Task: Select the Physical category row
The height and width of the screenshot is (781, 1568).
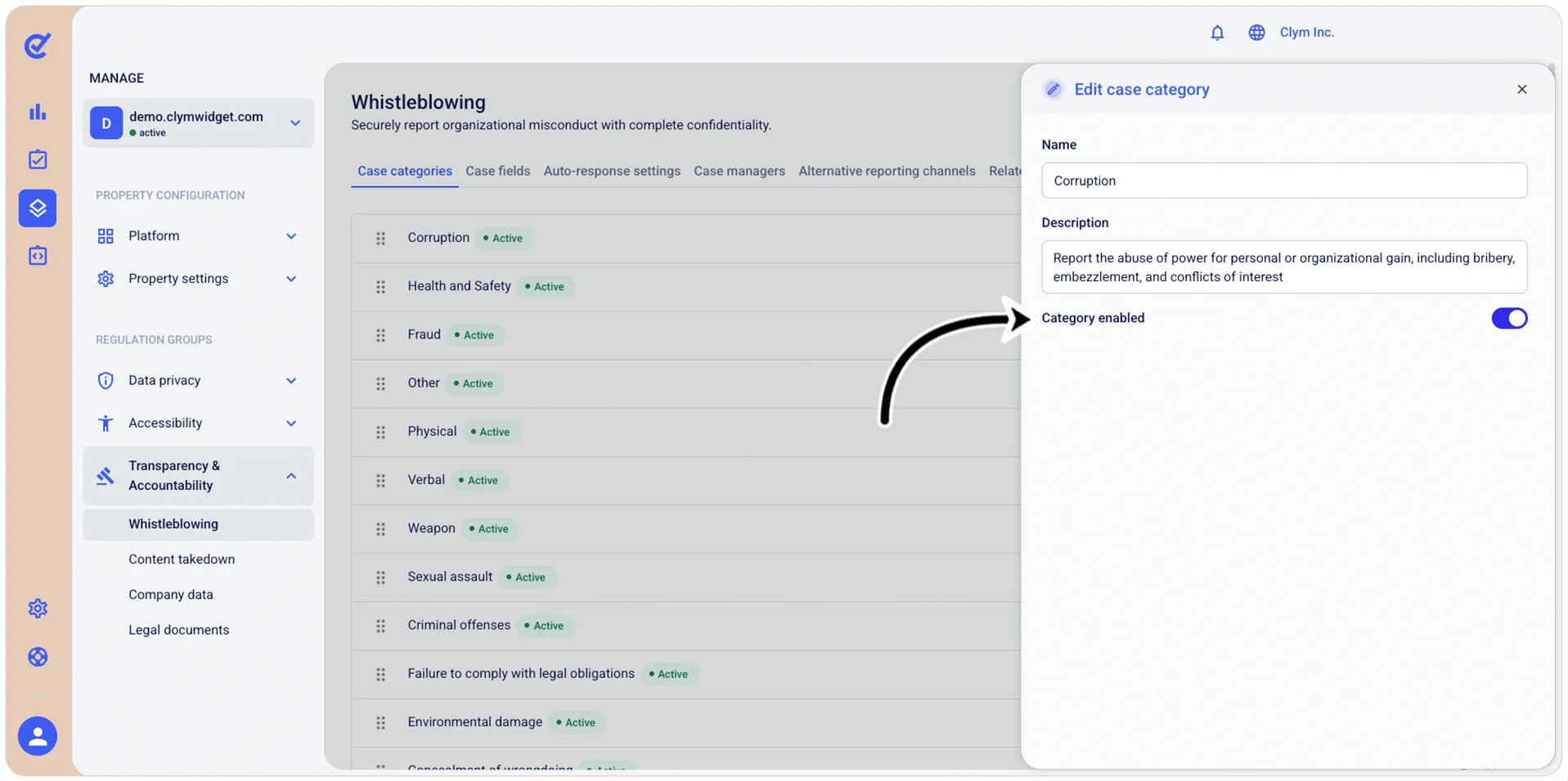Action: tap(686, 432)
